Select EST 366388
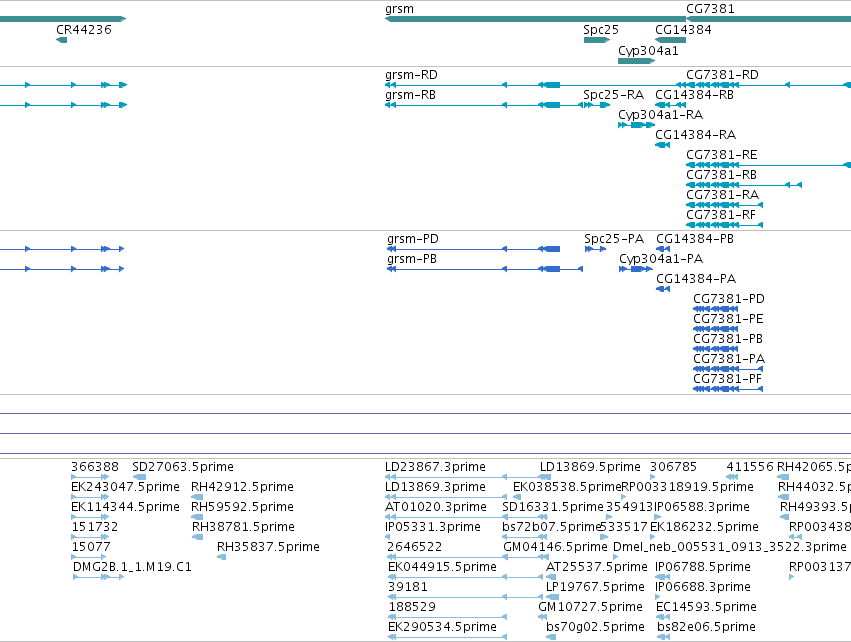This screenshot has width=851, height=642. (94, 467)
